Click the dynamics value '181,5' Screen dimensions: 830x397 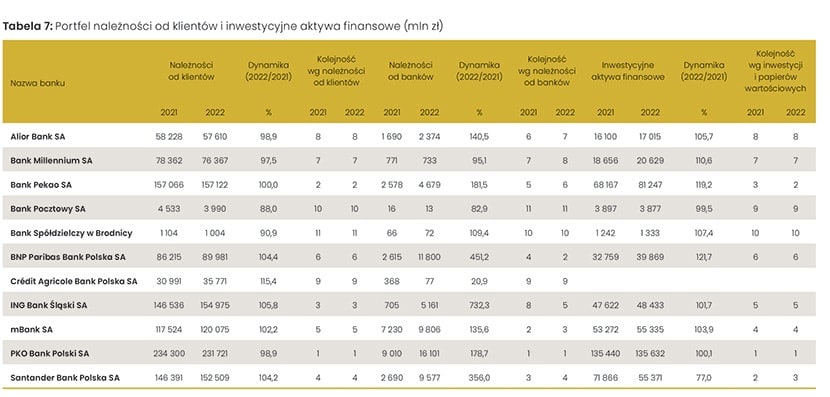pyautogui.click(x=479, y=185)
